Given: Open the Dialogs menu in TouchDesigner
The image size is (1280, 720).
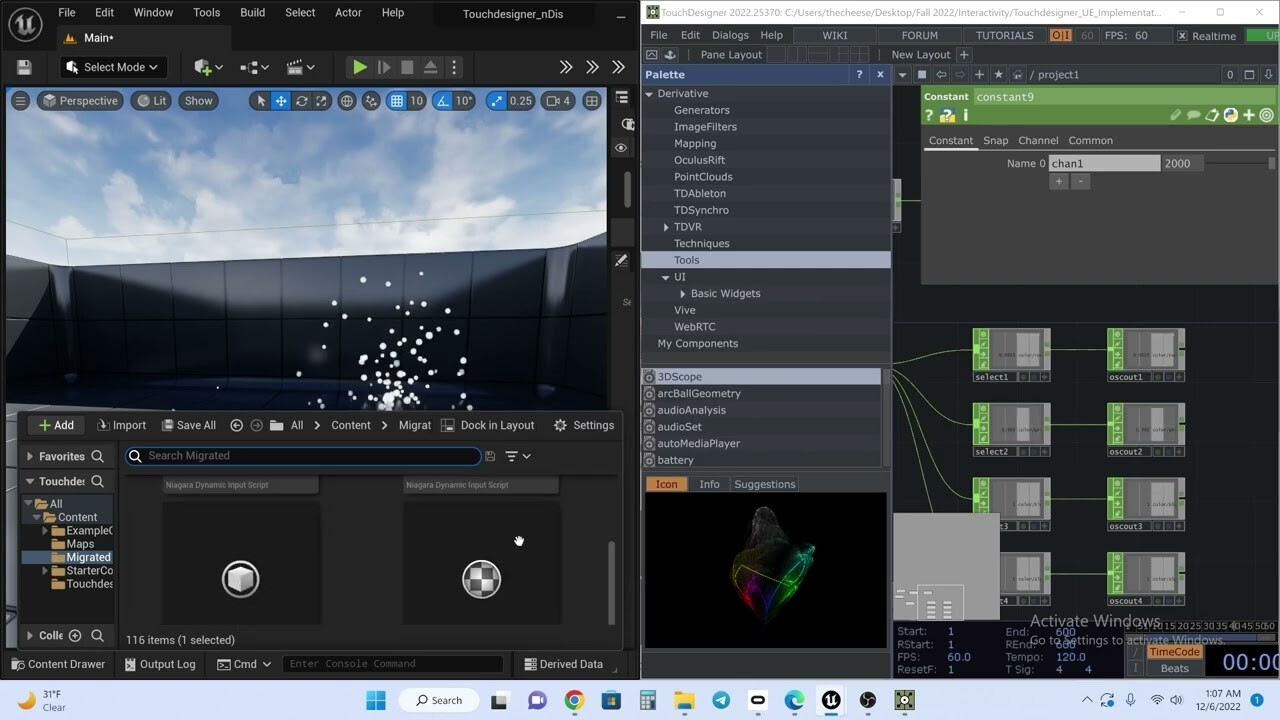Looking at the screenshot, I should tap(730, 34).
